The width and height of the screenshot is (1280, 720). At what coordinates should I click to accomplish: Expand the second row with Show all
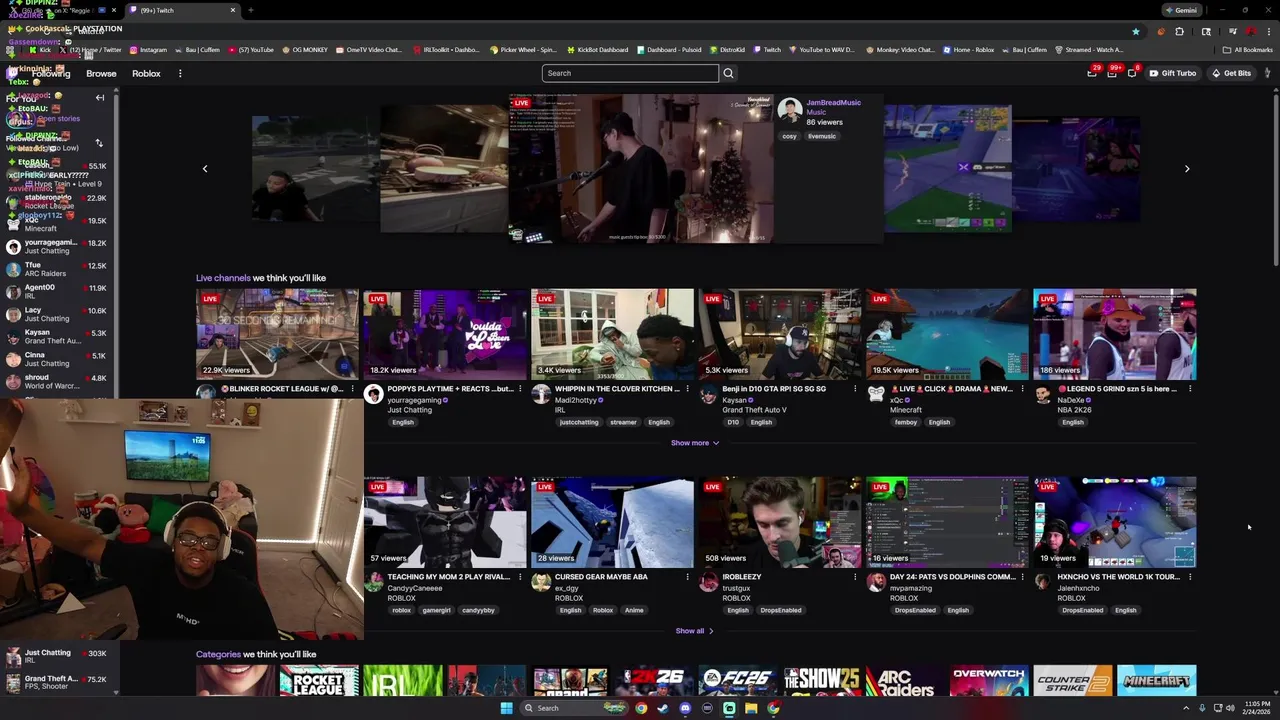pos(695,631)
